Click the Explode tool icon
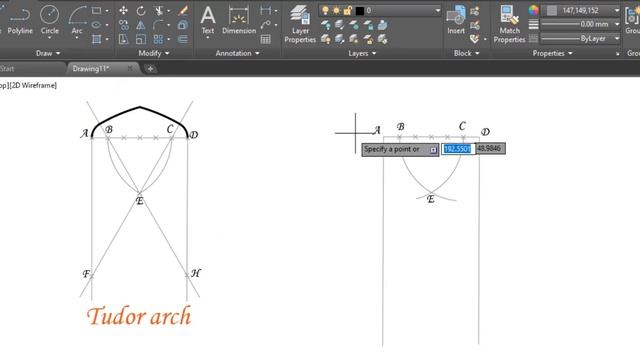Image resolution: width=640 pixels, height=360 pixels. click(x=183, y=25)
